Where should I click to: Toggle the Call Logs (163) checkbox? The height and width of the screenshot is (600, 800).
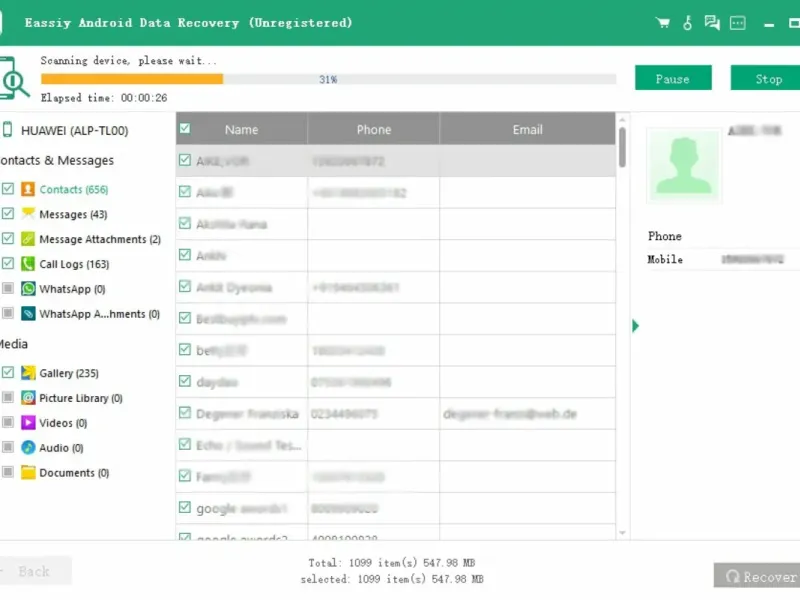[x=8, y=263]
